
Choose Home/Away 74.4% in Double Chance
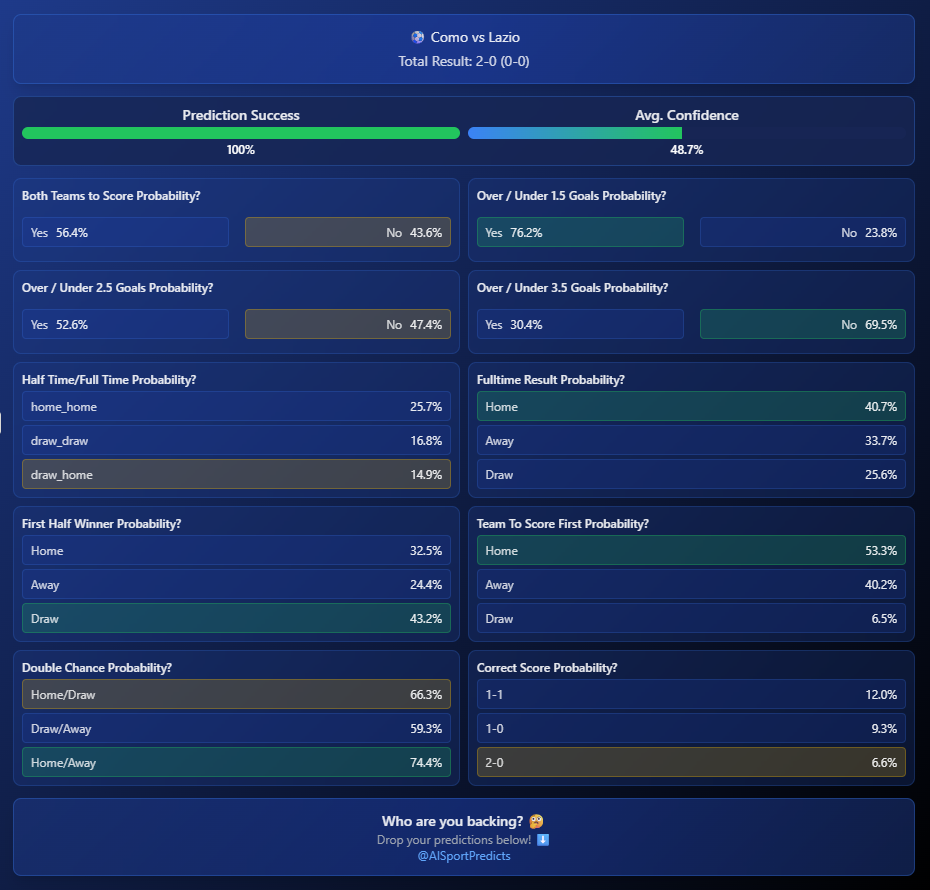point(236,763)
